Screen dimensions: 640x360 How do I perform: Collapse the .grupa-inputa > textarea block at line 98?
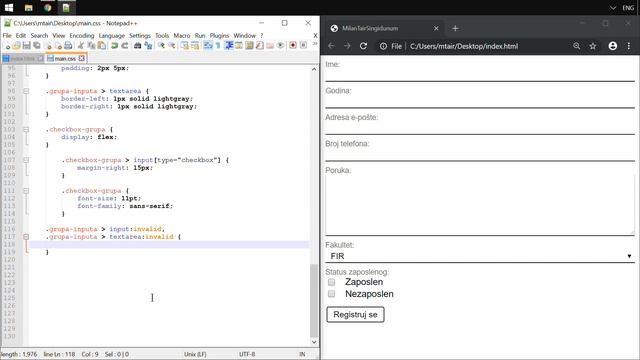(26, 91)
